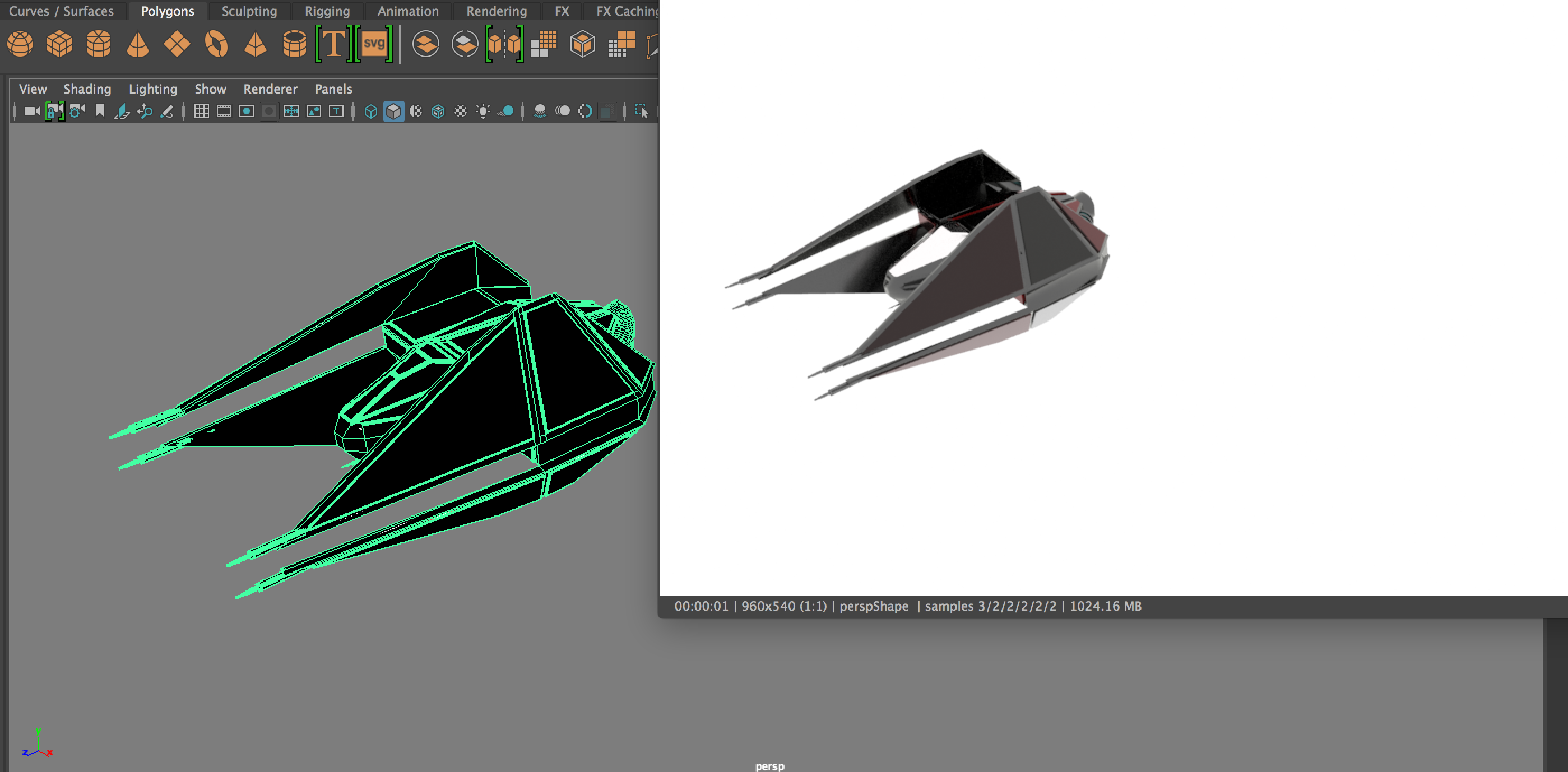Create a Polygon Cube
This screenshot has width=1568, height=772.
coord(59,44)
